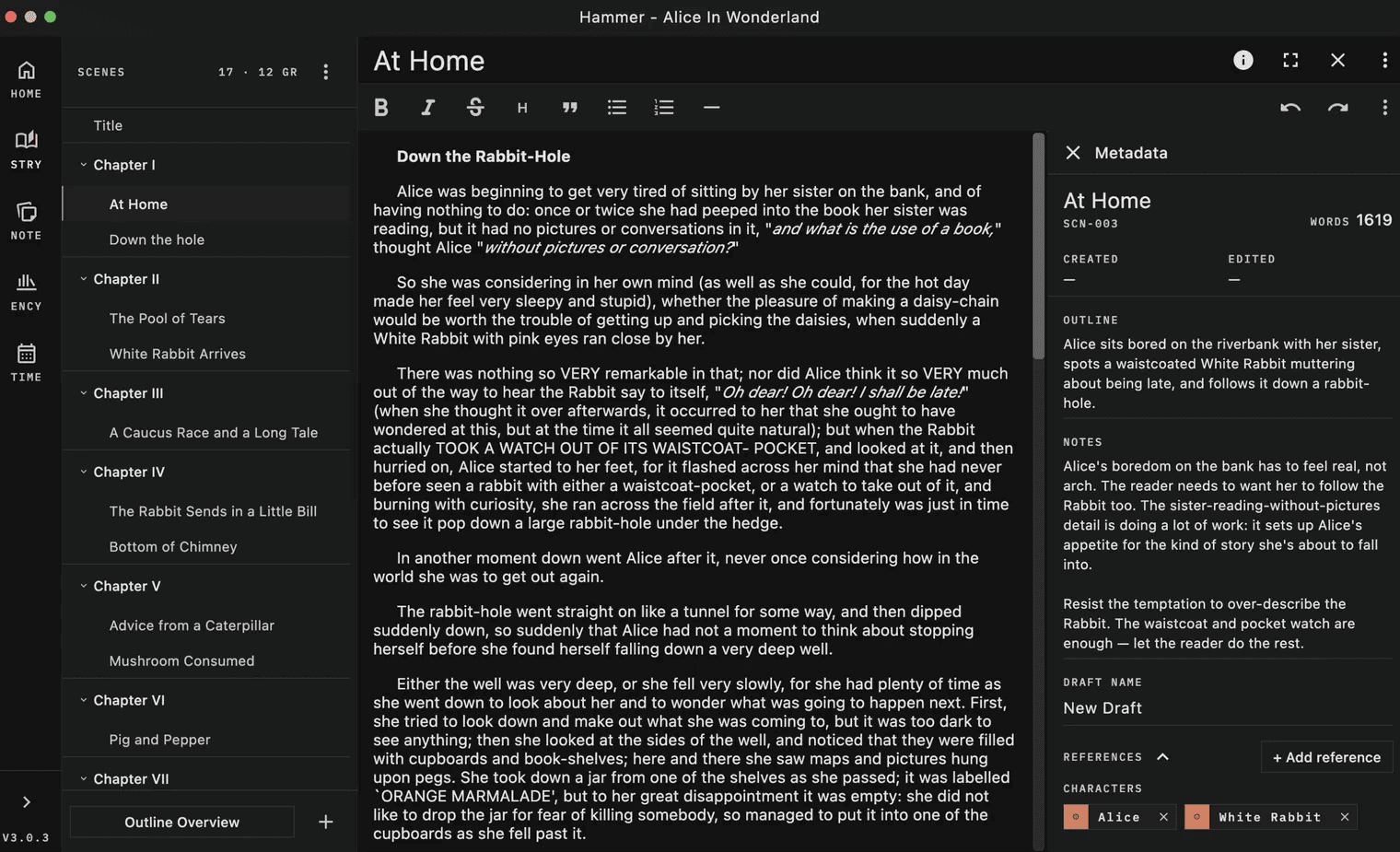Open editor toolbar more options
Image resolution: width=1400 pixels, height=852 pixels.
(1384, 108)
